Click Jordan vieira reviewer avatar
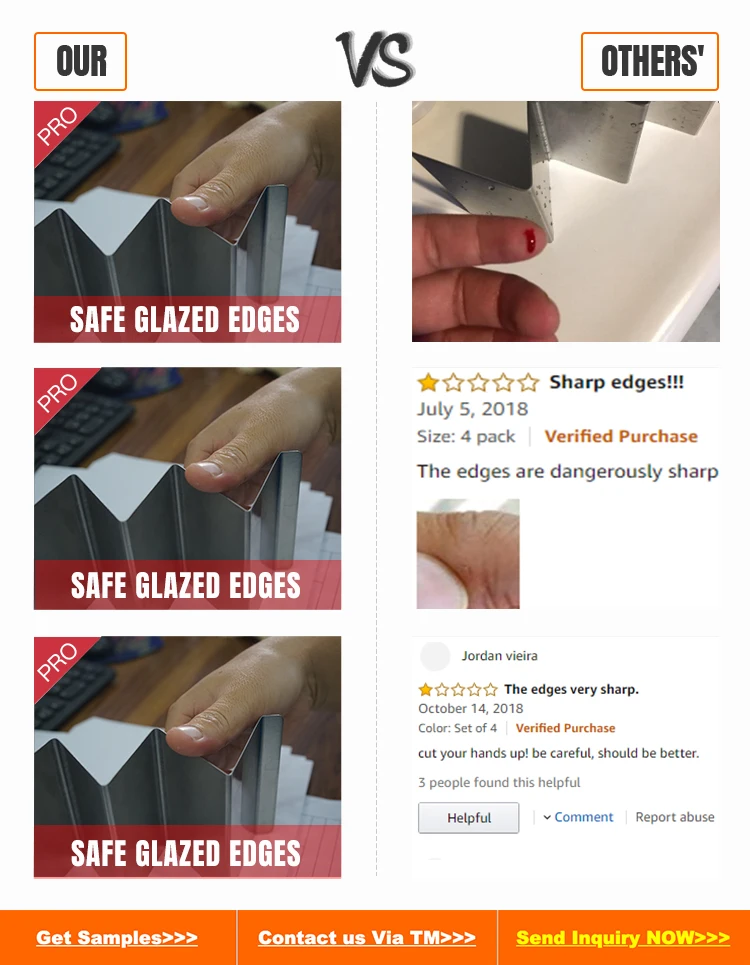This screenshot has width=750, height=965. pyautogui.click(x=435, y=656)
